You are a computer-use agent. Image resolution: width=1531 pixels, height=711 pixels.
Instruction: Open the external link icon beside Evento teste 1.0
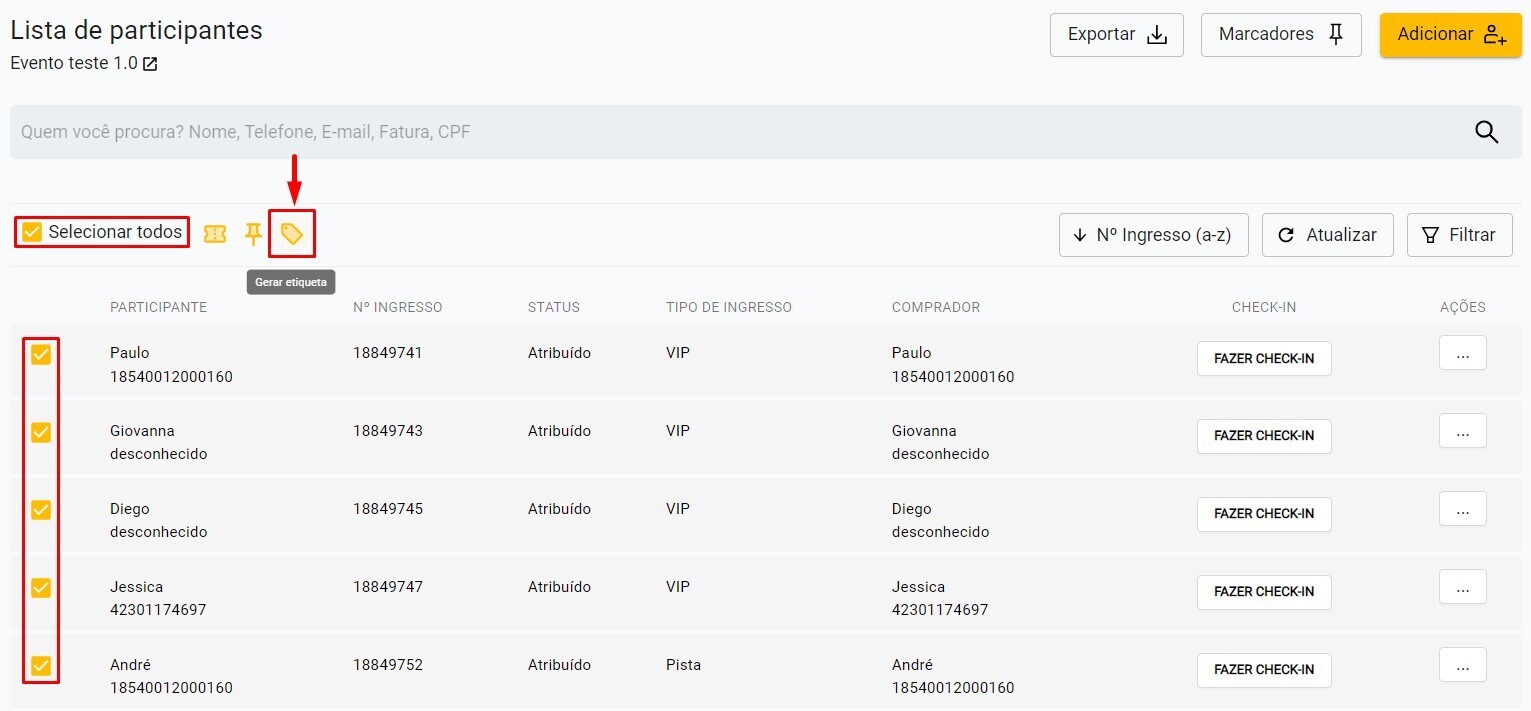coord(150,64)
